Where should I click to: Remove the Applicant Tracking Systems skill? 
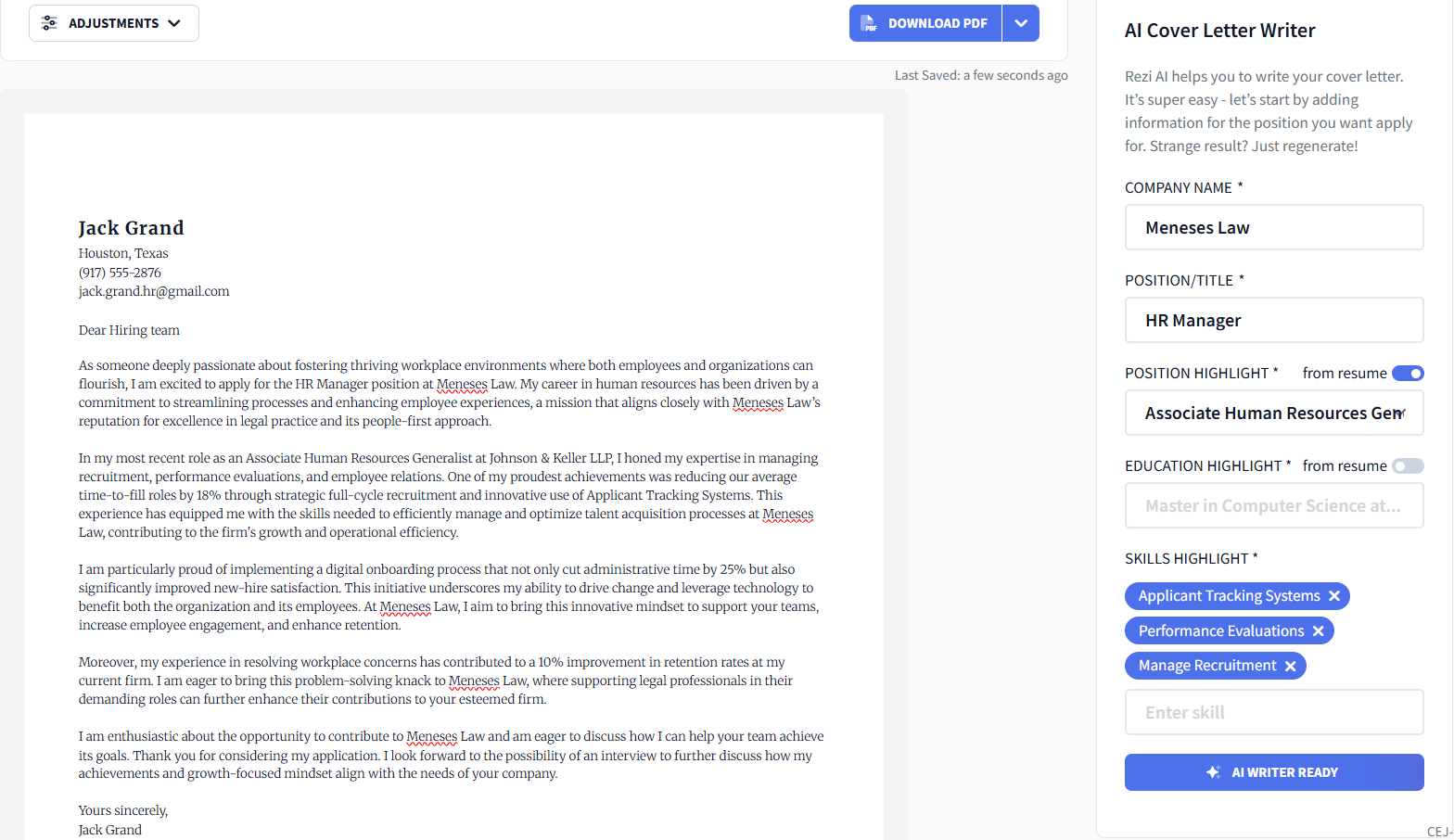pos(1334,596)
